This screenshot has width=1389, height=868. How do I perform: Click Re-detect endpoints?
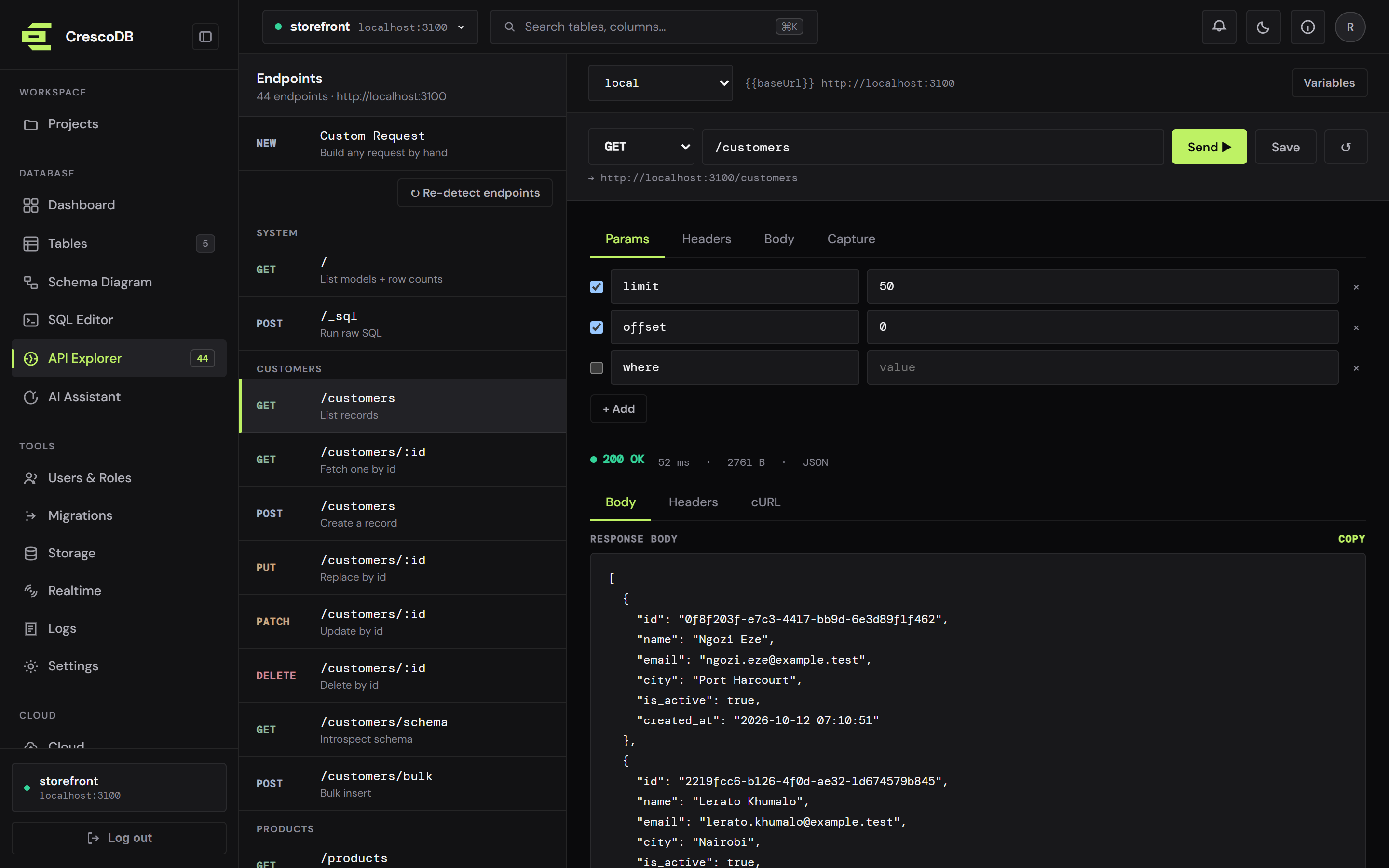[x=475, y=193]
